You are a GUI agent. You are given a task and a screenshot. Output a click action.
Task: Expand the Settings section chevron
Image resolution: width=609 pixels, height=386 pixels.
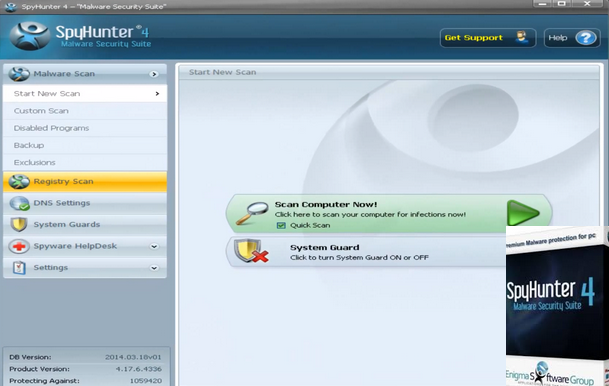154,268
